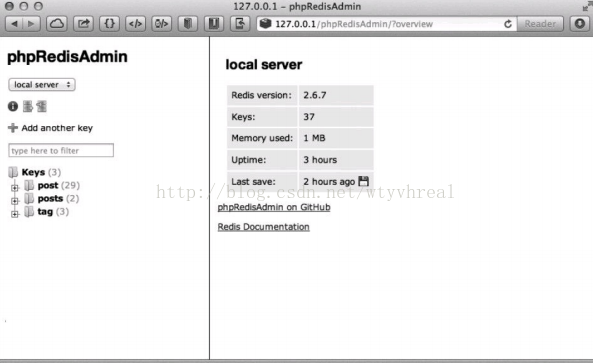Screen dimensions: 593x363
Task: Close the window with the red button
Action: tap(9, 6)
